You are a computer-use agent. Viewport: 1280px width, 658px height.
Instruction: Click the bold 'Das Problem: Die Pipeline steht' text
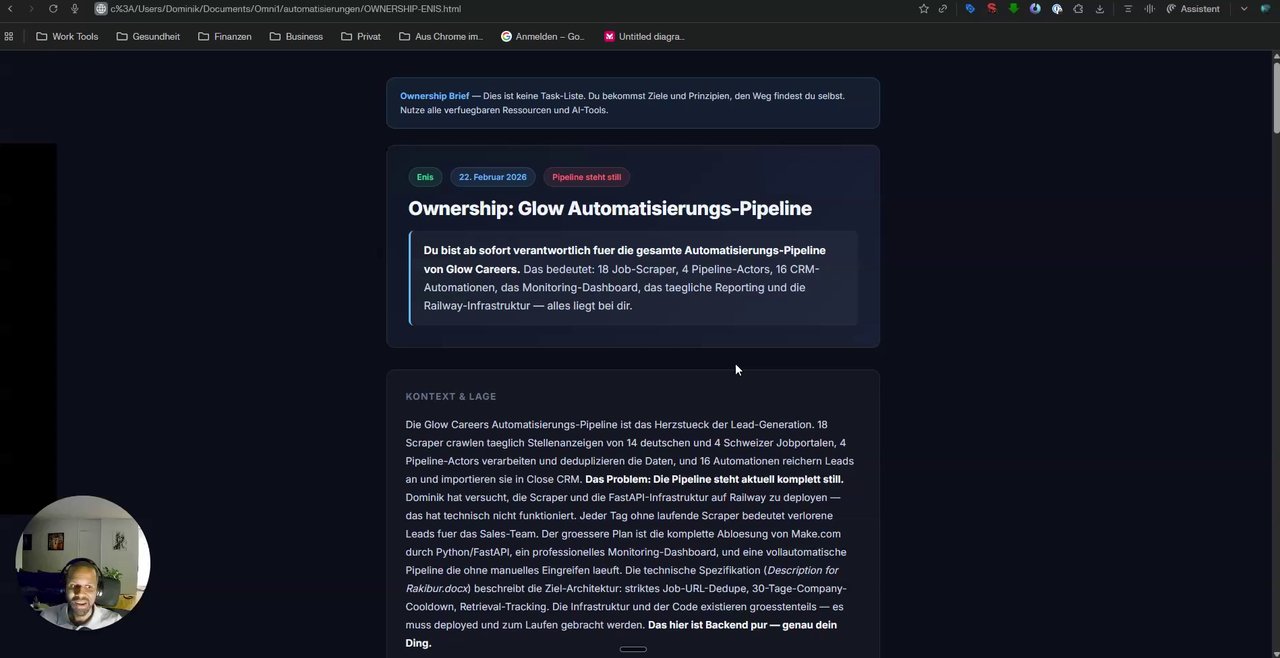[714, 479]
